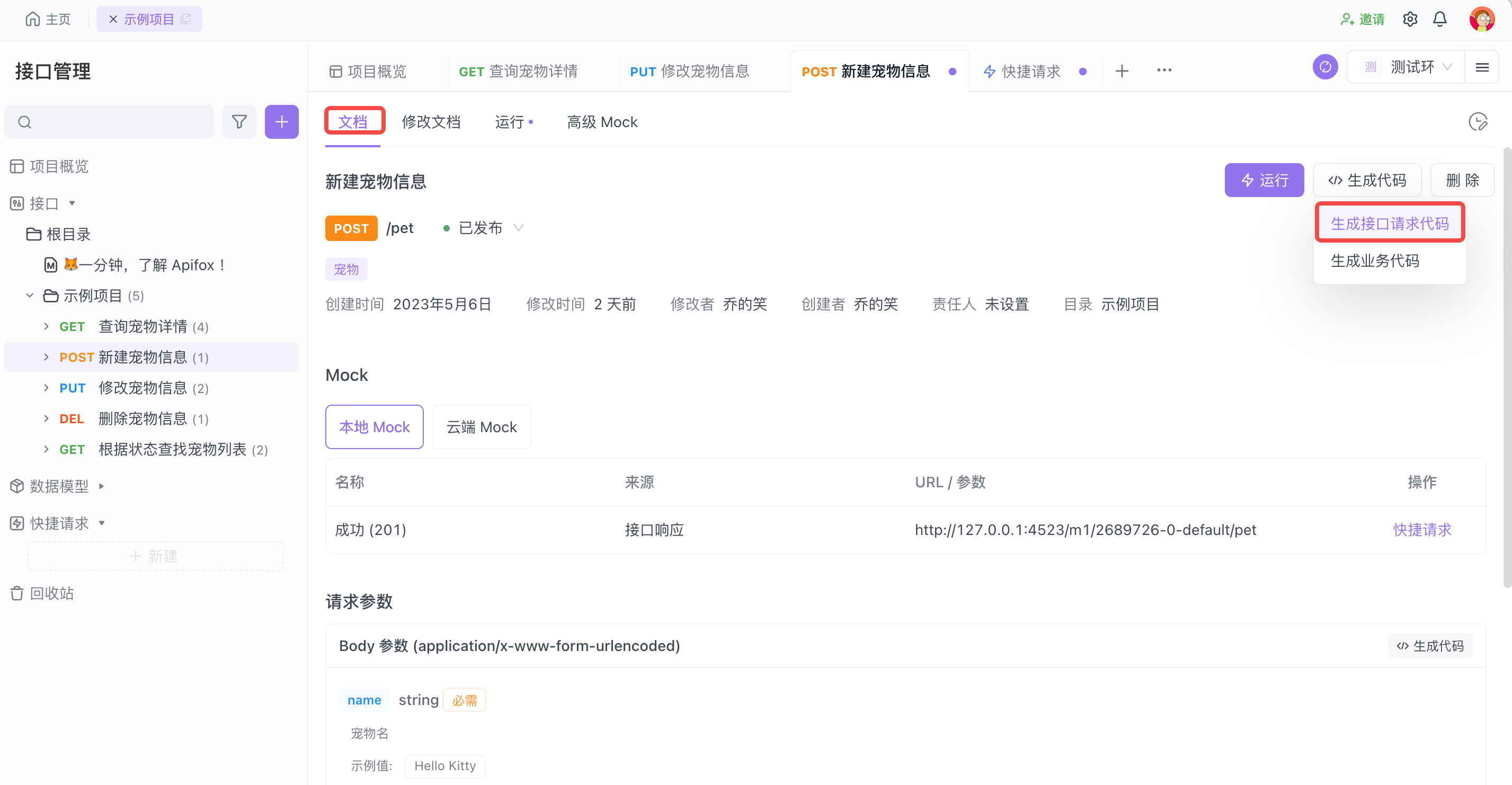The width and height of the screenshot is (1512, 785).
Task: Switch to 云端 Mock option
Action: point(481,427)
